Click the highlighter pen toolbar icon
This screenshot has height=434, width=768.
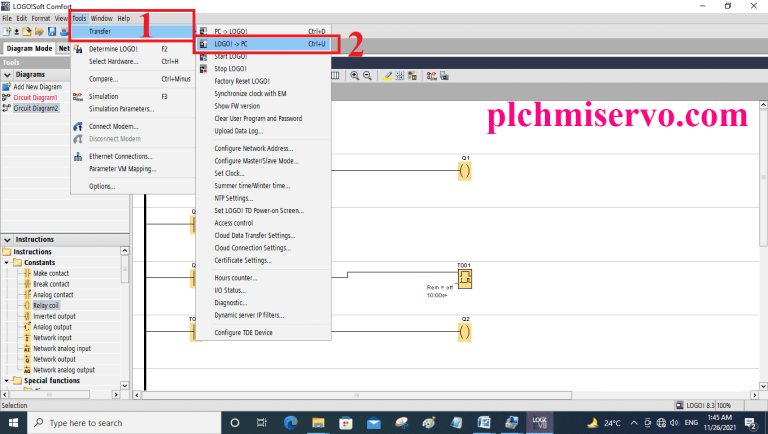(387, 76)
